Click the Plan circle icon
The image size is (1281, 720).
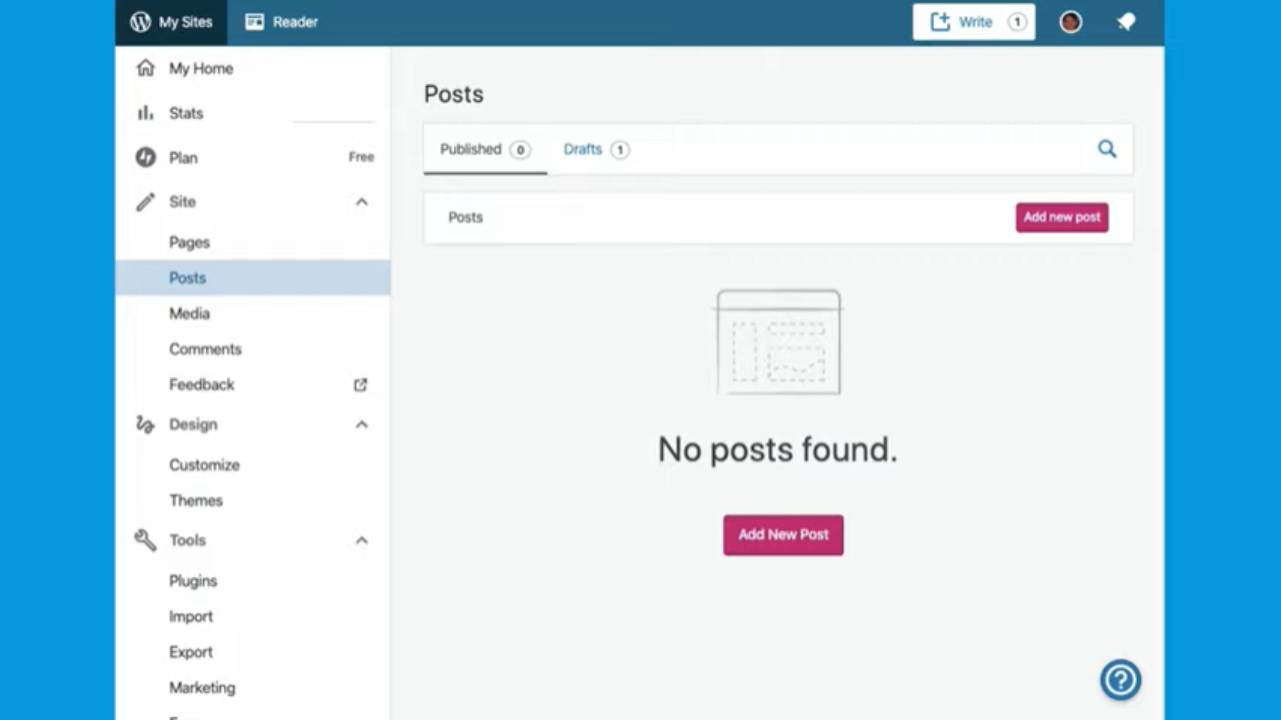[146, 157]
